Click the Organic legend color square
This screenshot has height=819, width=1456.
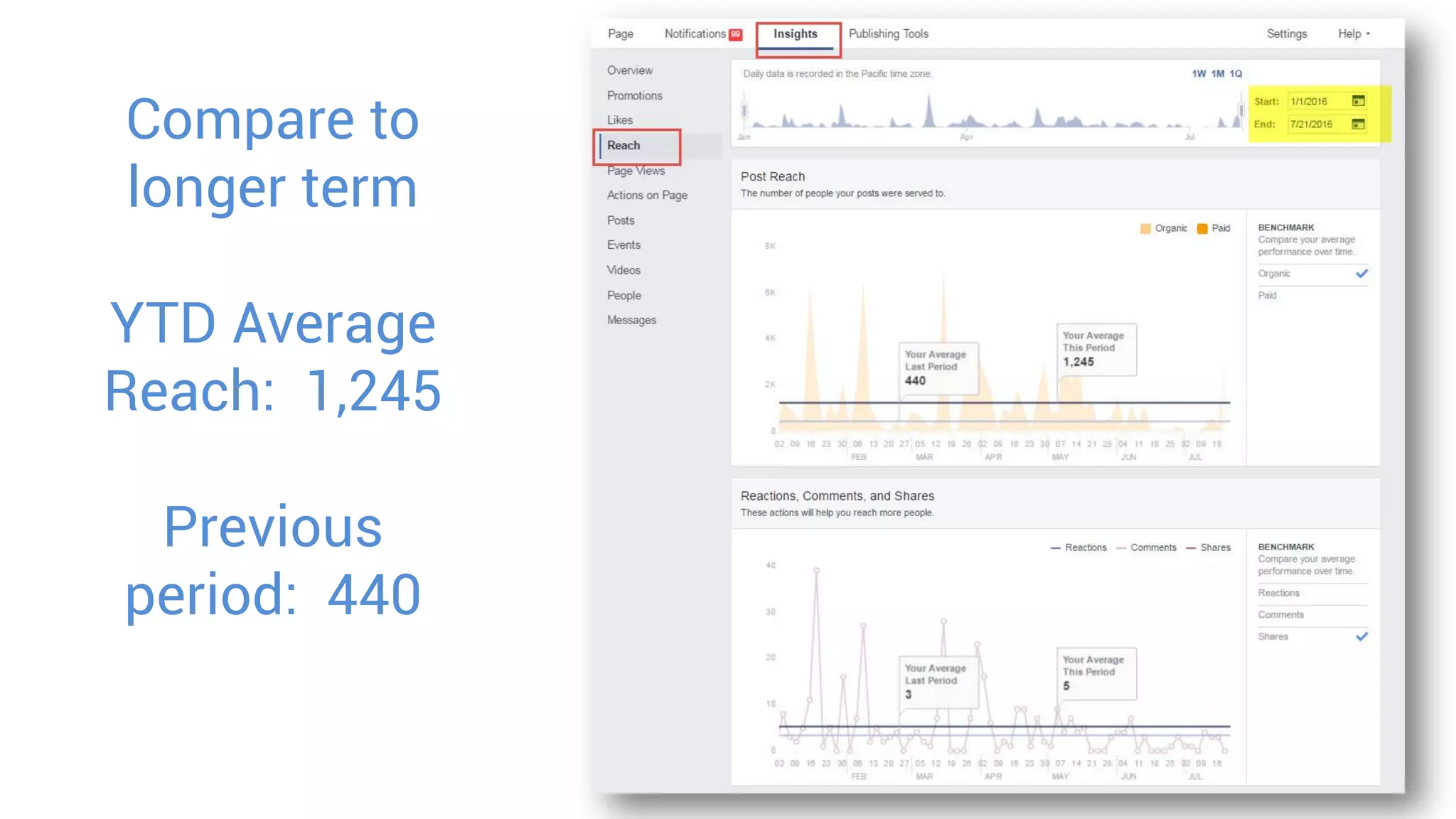(x=1145, y=228)
